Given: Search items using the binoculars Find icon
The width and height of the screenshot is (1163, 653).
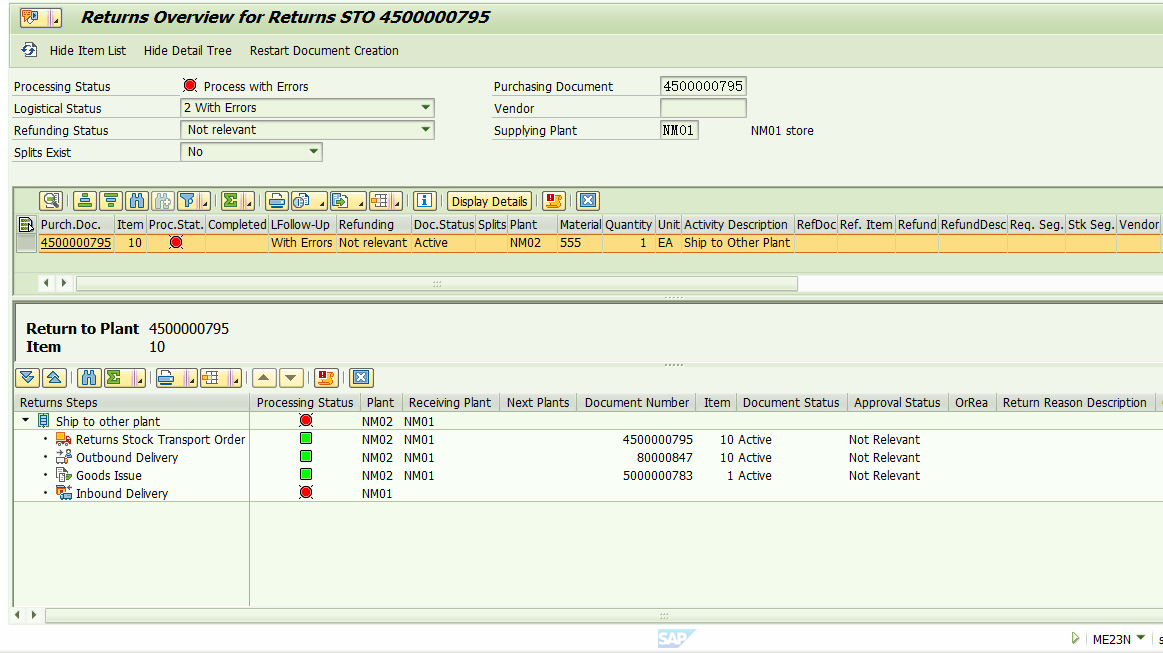Looking at the screenshot, I should click(x=135, y=200).
